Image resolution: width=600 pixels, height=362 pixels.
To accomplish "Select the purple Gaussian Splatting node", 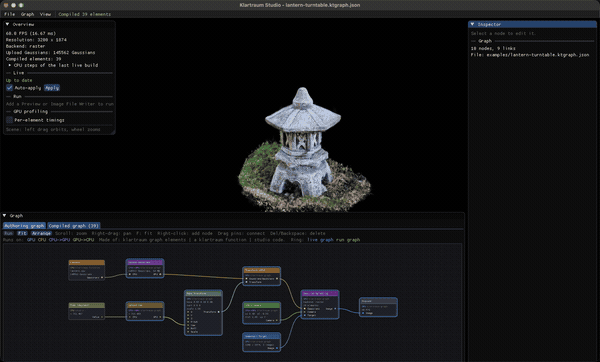I will 320,304.
